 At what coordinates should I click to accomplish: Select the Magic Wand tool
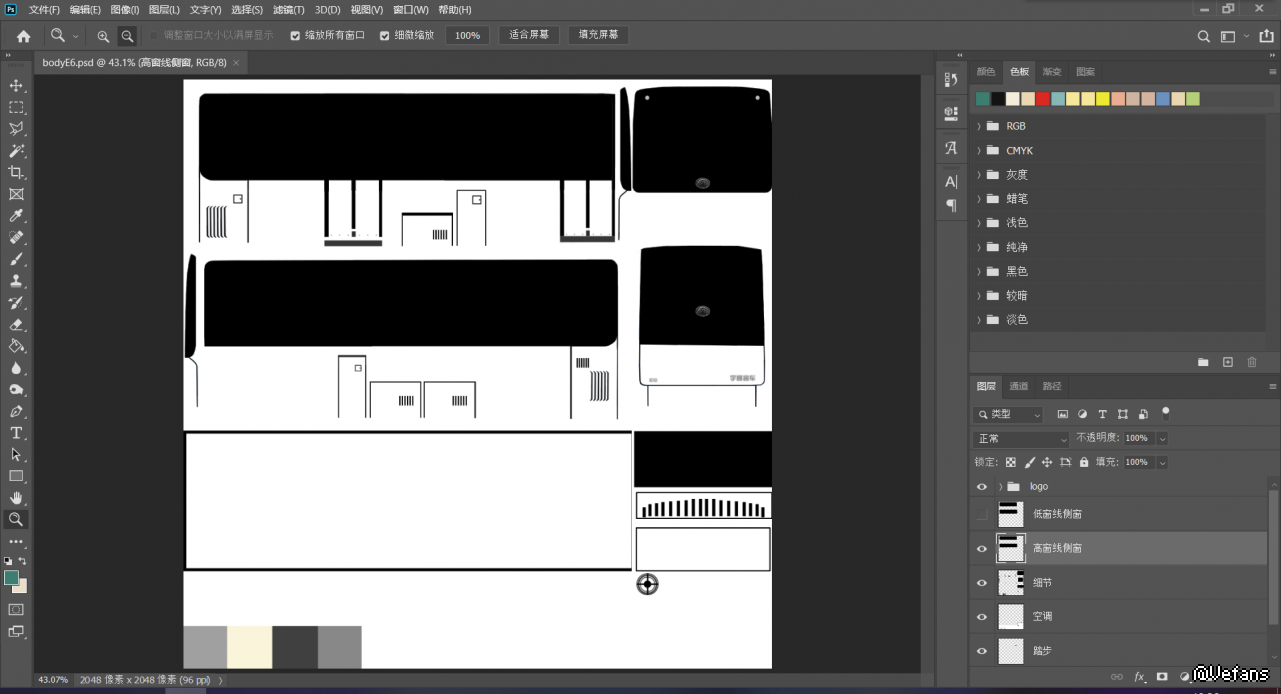coord(16,151)
